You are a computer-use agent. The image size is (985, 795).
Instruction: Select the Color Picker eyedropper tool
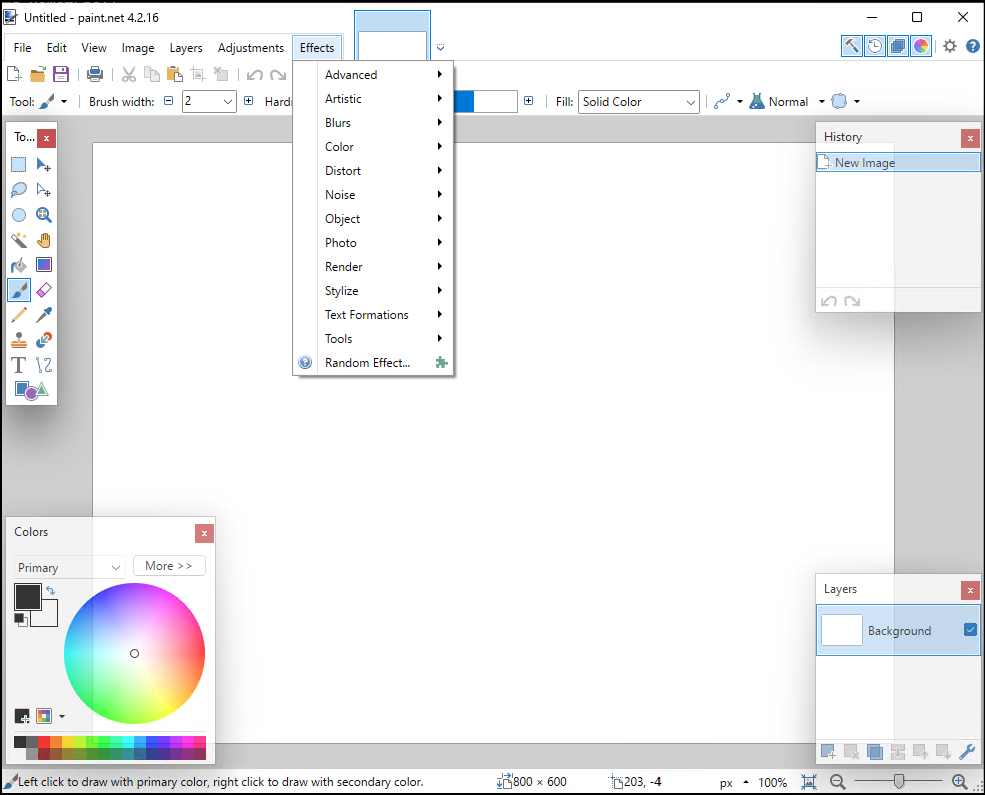44,315
